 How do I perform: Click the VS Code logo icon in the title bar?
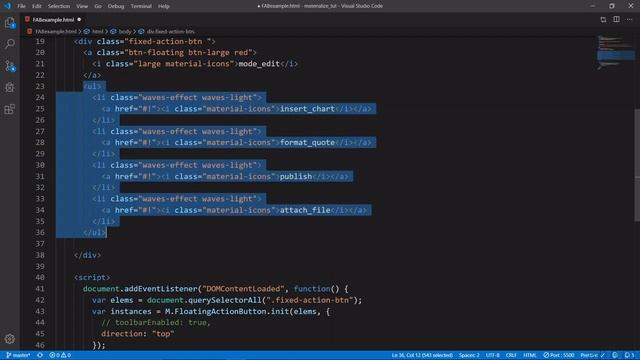pyautogui.click(x=7, y=6)
